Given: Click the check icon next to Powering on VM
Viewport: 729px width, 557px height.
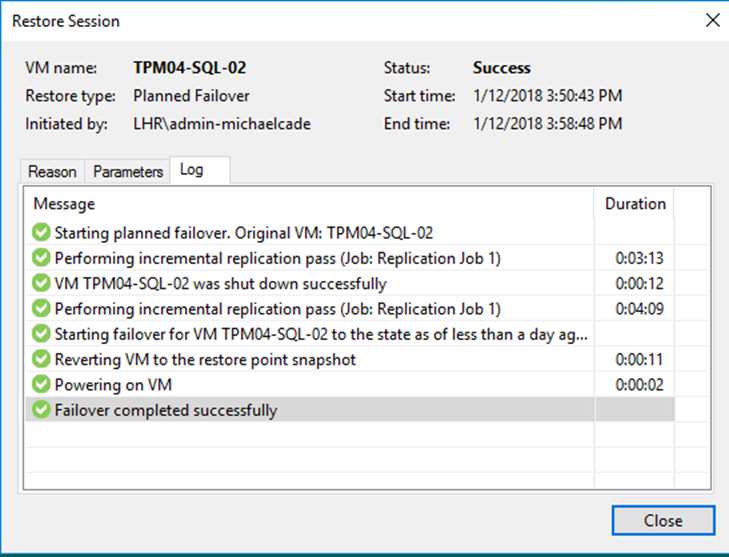Looking at the screenshot, I should coord(41,385).
